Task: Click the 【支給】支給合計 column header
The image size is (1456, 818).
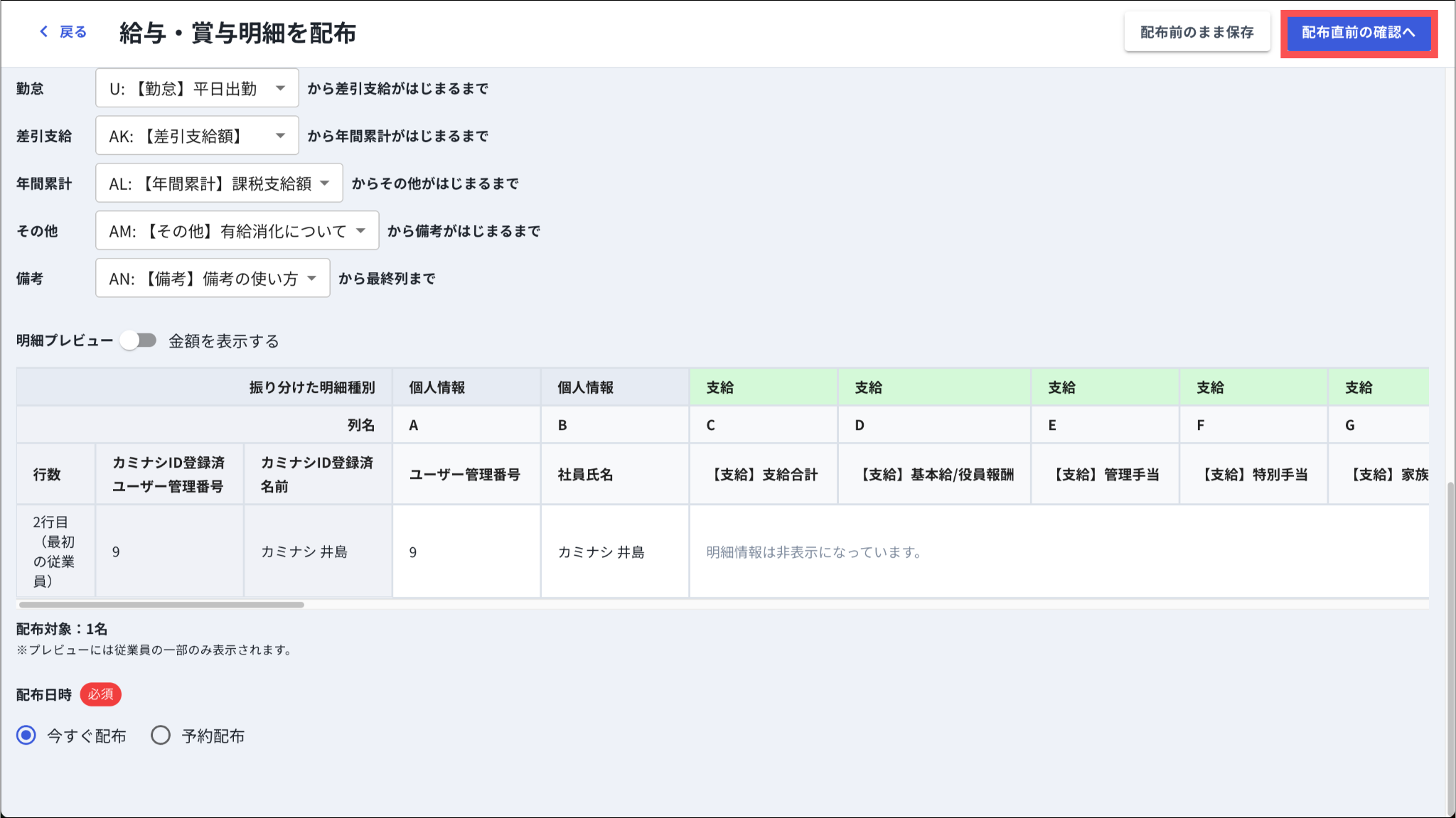Action: point(764,475)
